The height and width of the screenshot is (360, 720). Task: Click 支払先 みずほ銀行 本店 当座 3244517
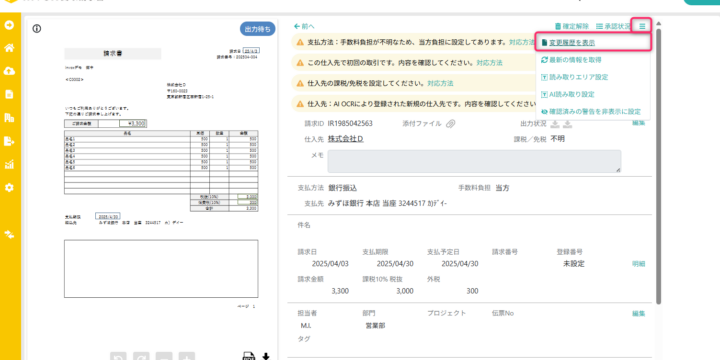pyautogui.click(x=388, y=203)
